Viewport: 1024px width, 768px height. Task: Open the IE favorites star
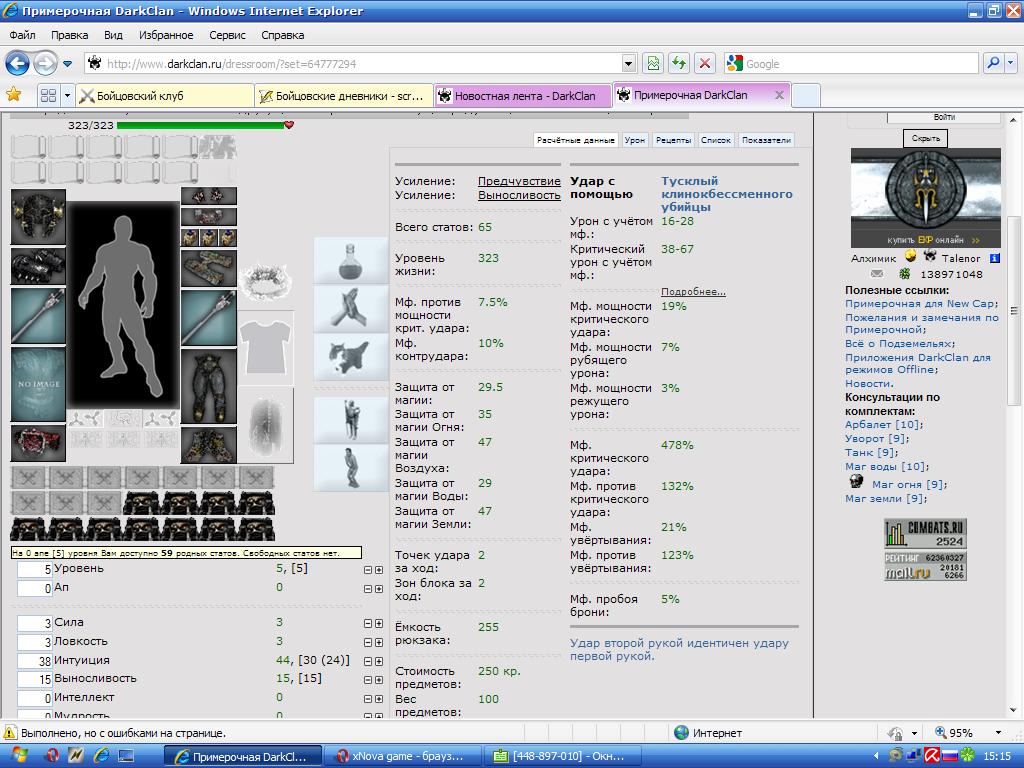click(13, 95)
